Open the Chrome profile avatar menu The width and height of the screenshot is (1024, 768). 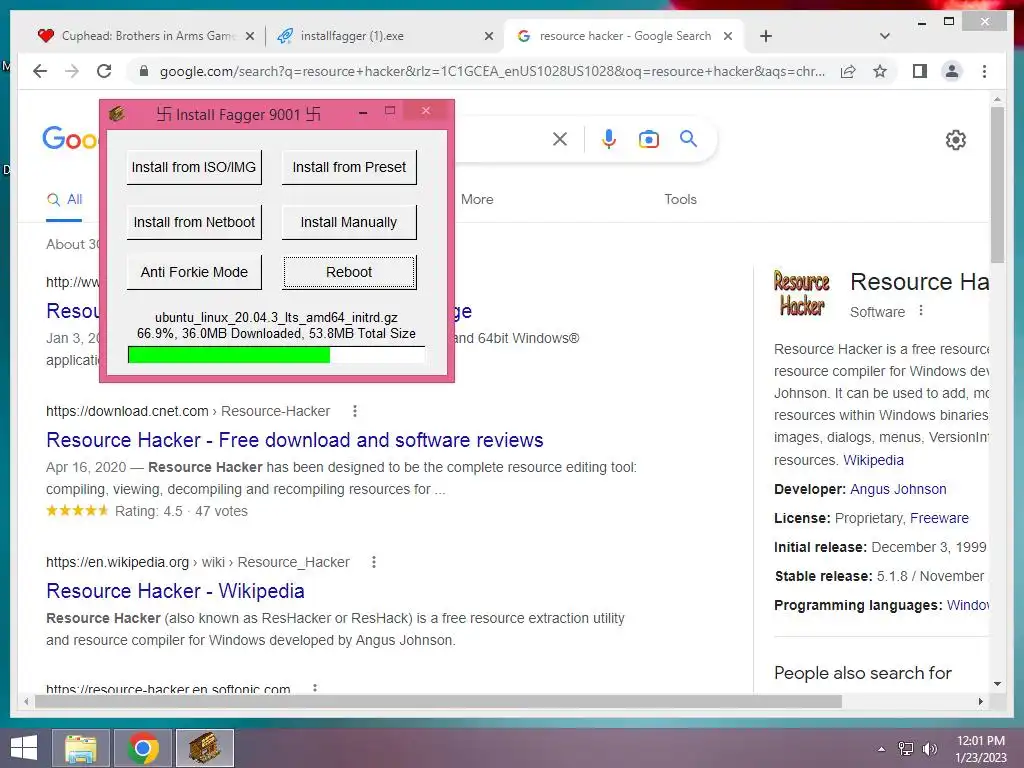point(952,71)
